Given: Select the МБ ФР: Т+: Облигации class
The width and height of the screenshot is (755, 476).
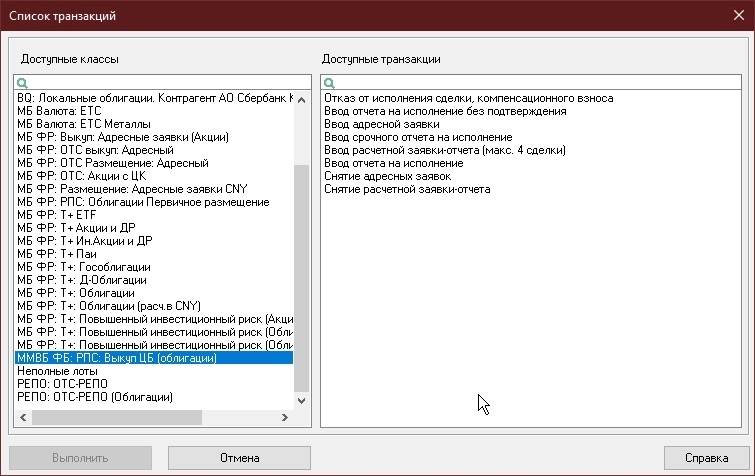Looking at the screenshot, I should coord(154,293).
